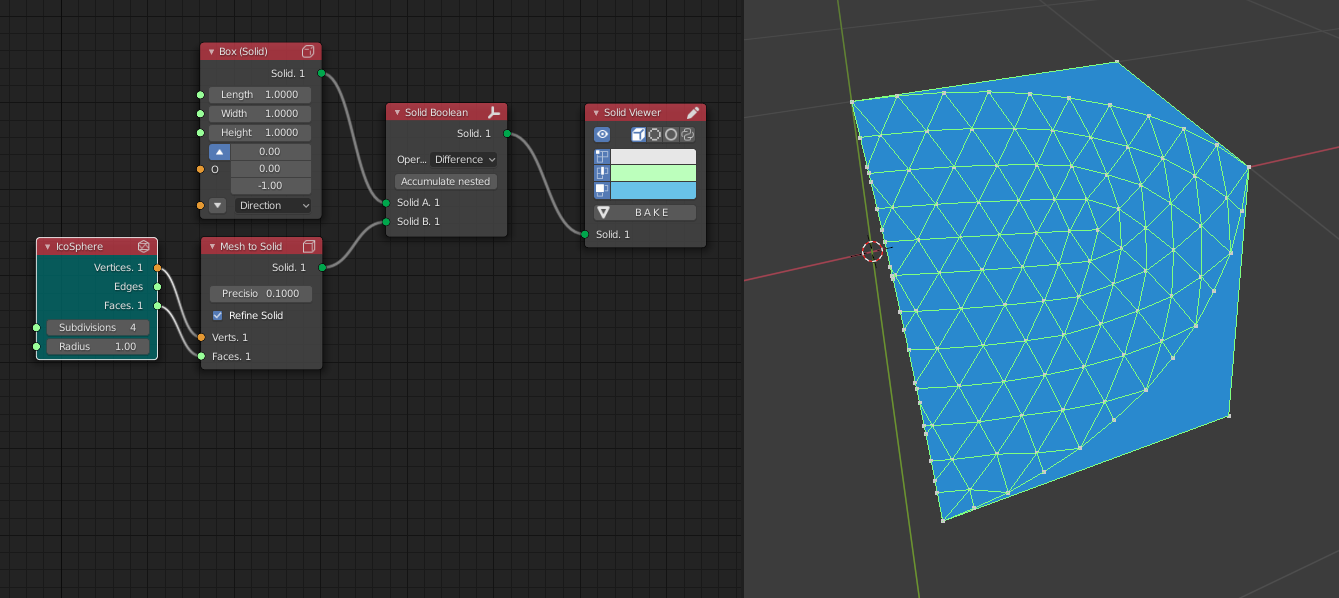Toggle the Accumulate nested option
The image size is (1339, 598).
point(446,181)
